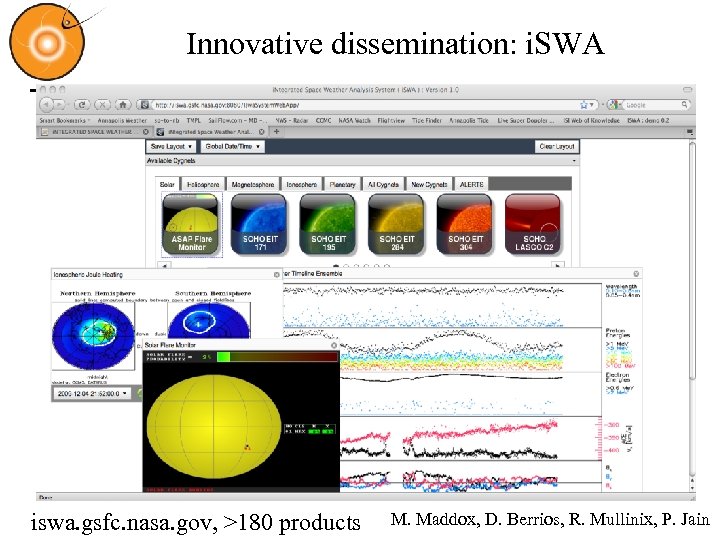
Task: Click the site icon beside the URL
Action: pyautogui.click(x=144, y=105)
